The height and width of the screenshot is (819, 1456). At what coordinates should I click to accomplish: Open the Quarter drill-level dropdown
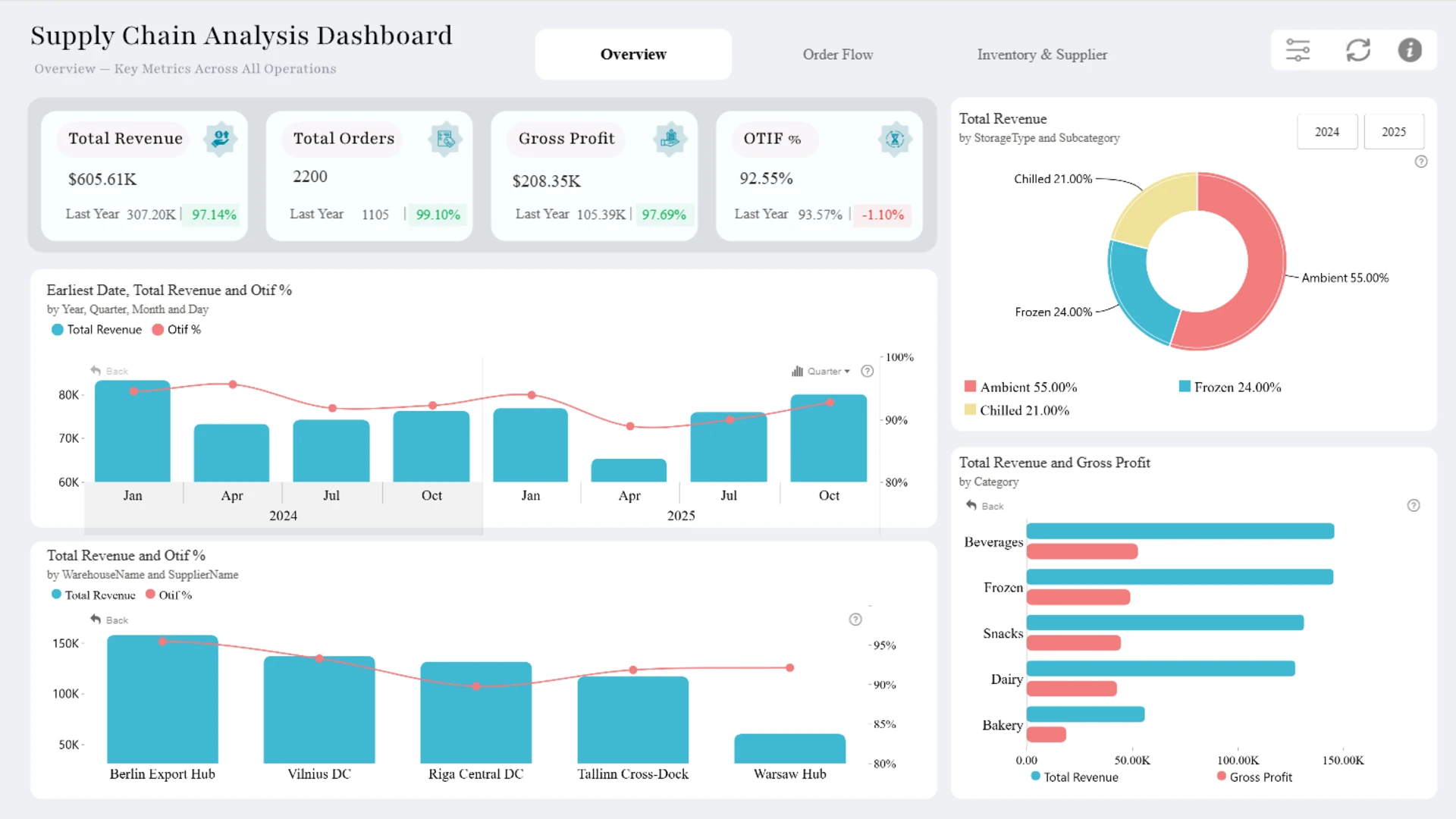[x=821, y=371]
